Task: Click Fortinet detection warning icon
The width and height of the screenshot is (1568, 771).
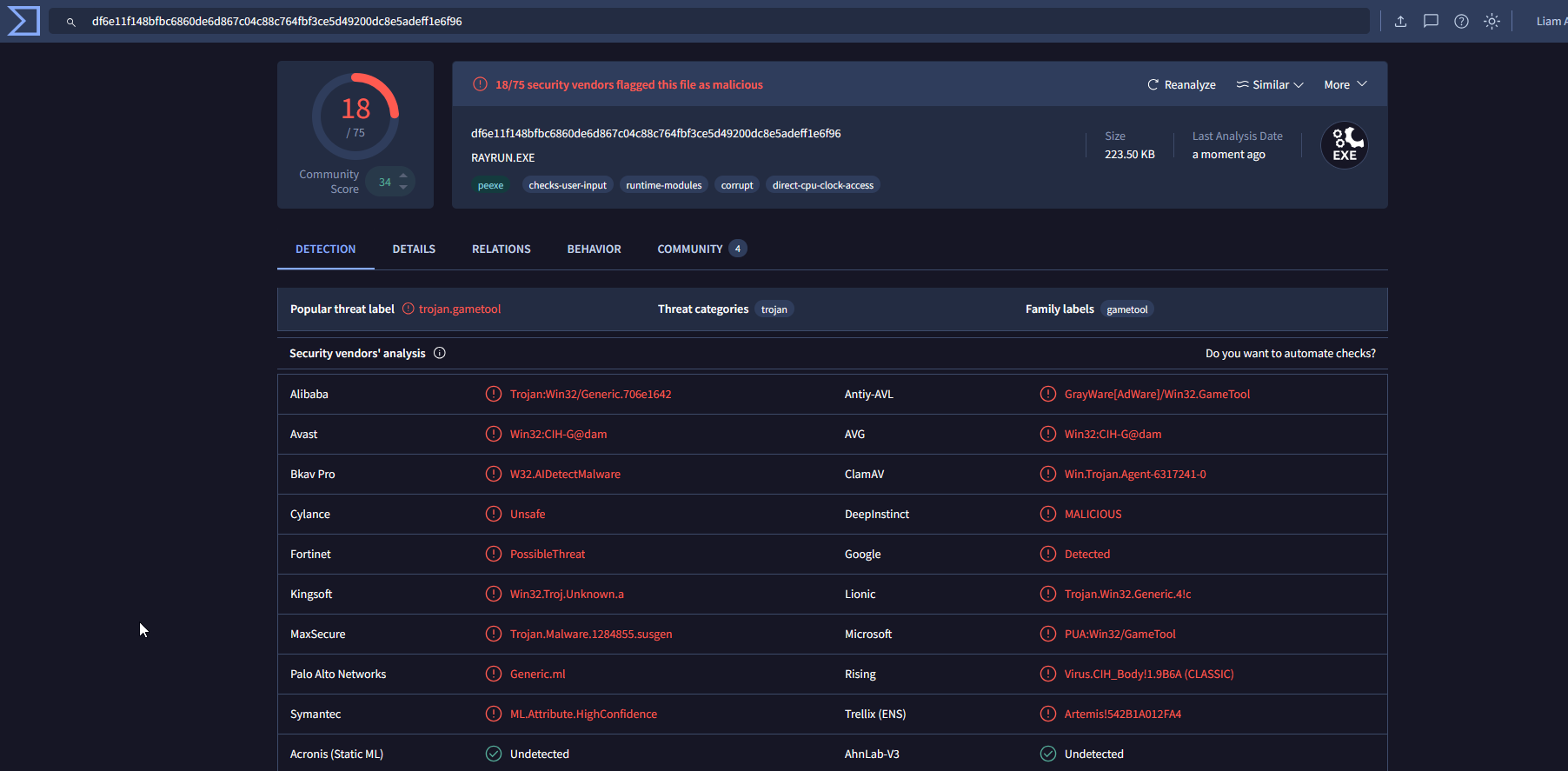Action: [494, 554]
